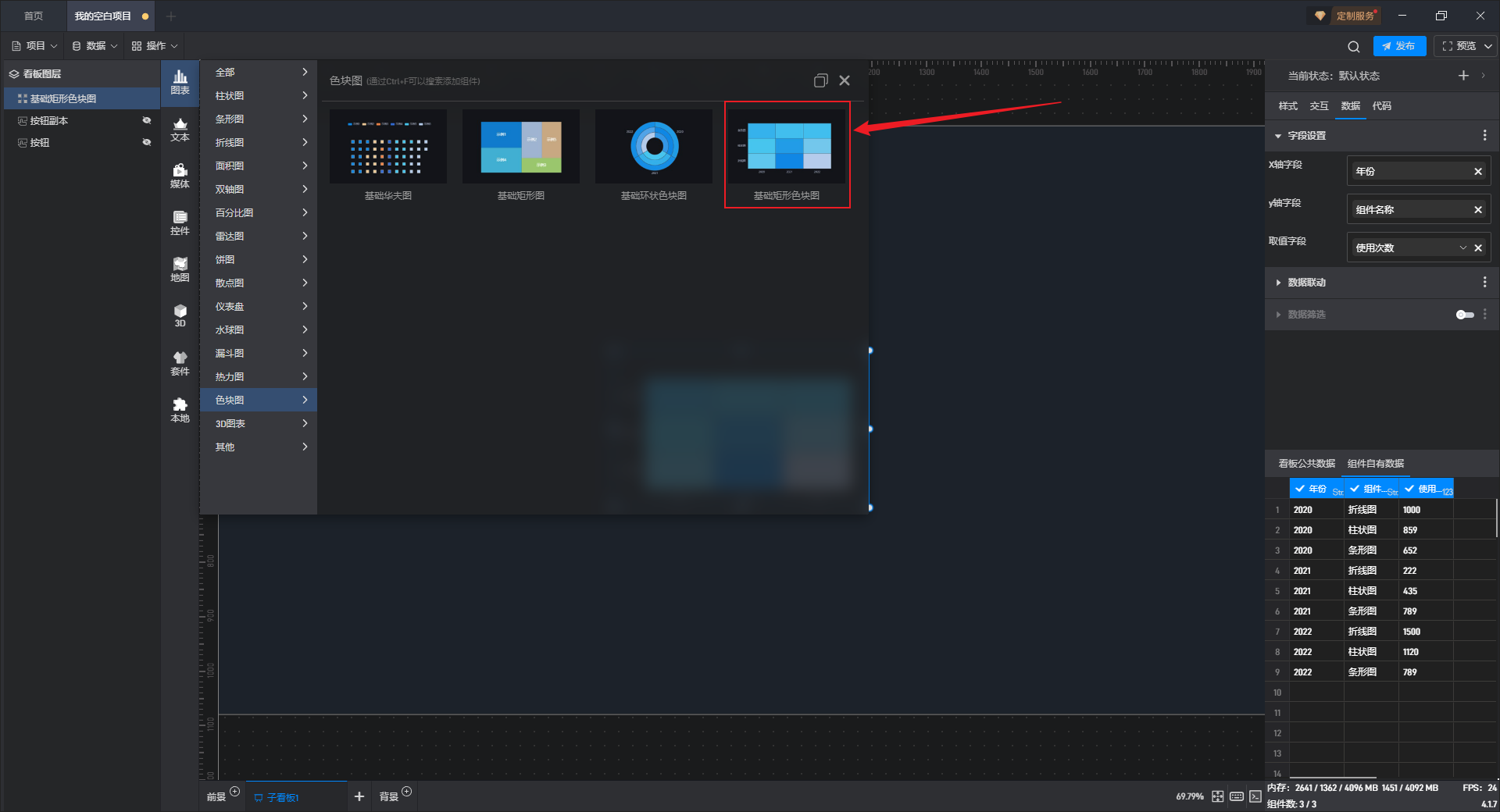The width and height of the screenshot is (1500, 812).
Task: Close the 色块图 component popup
Action: click(845, 80)
